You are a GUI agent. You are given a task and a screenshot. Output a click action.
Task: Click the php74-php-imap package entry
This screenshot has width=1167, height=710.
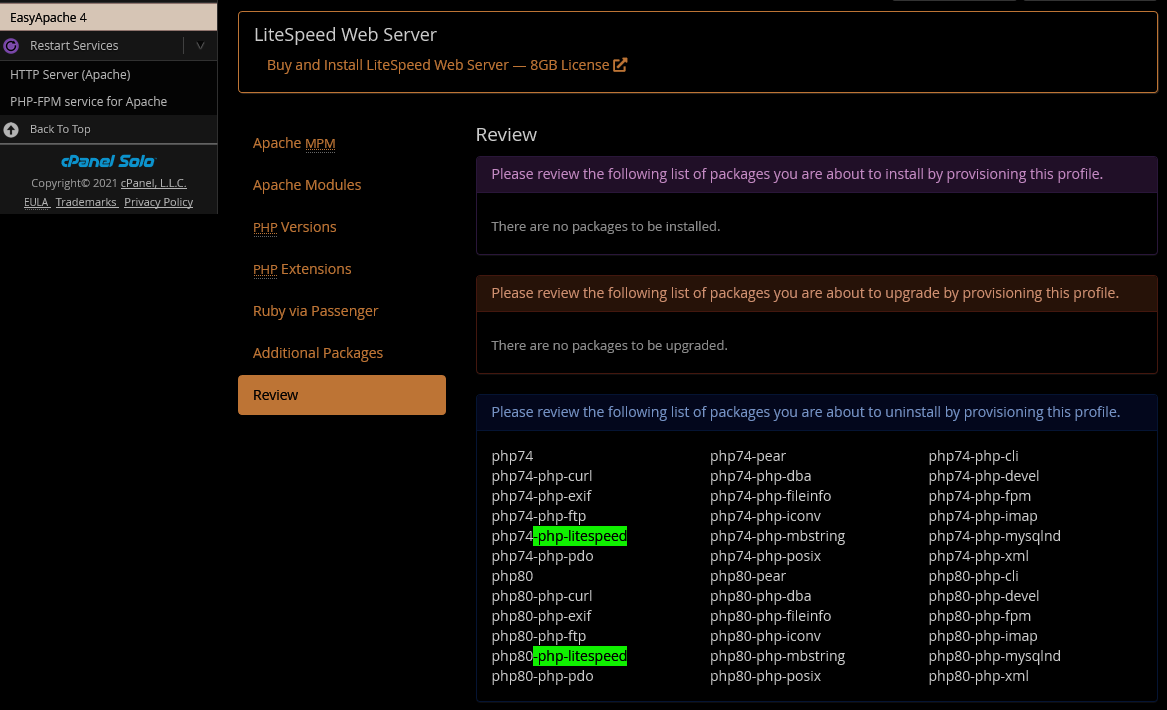[x=982, y=516]
